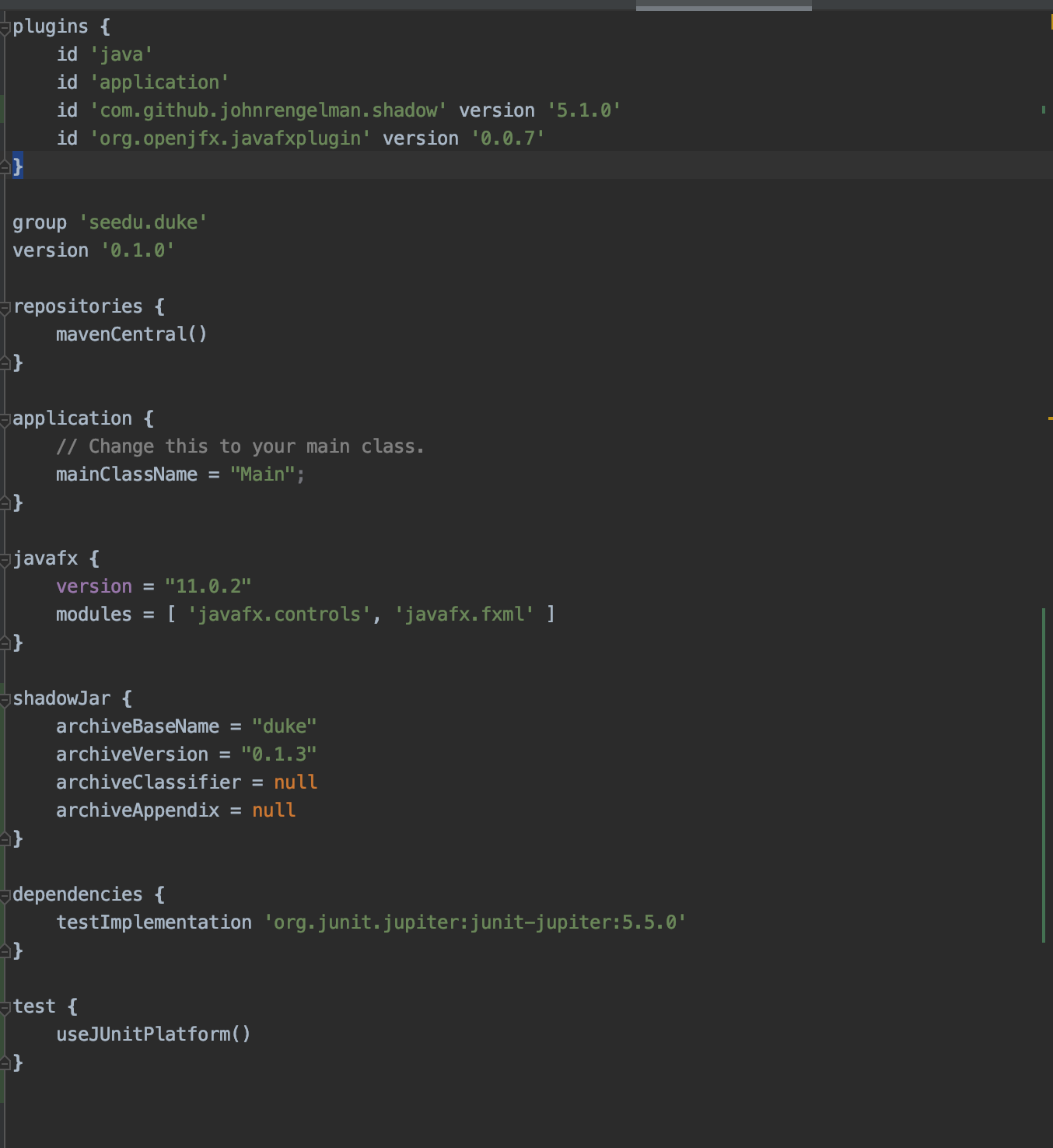1053x1148 pixels.
Task: Click the 'javafx.fxml' module string
Action: (464, 614)
